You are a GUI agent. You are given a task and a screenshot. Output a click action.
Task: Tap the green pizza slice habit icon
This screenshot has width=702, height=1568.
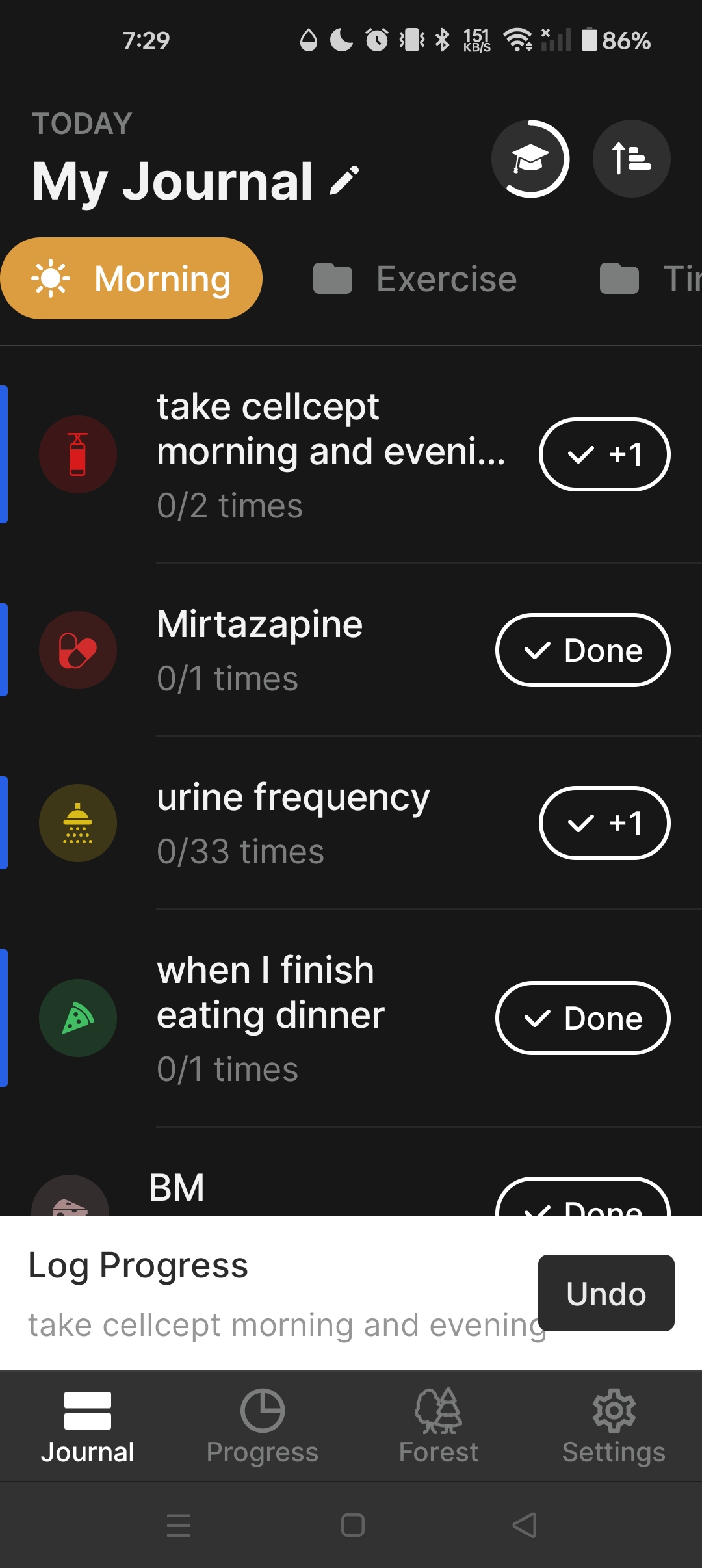pos(78,1018)
